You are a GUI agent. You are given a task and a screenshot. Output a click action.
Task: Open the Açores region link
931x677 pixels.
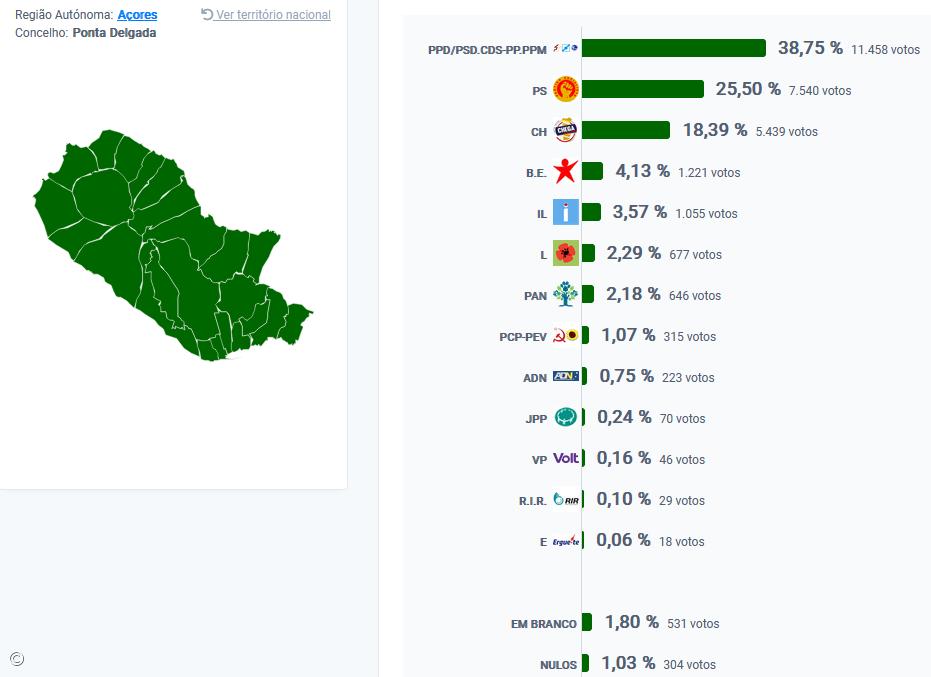(139, 14)
